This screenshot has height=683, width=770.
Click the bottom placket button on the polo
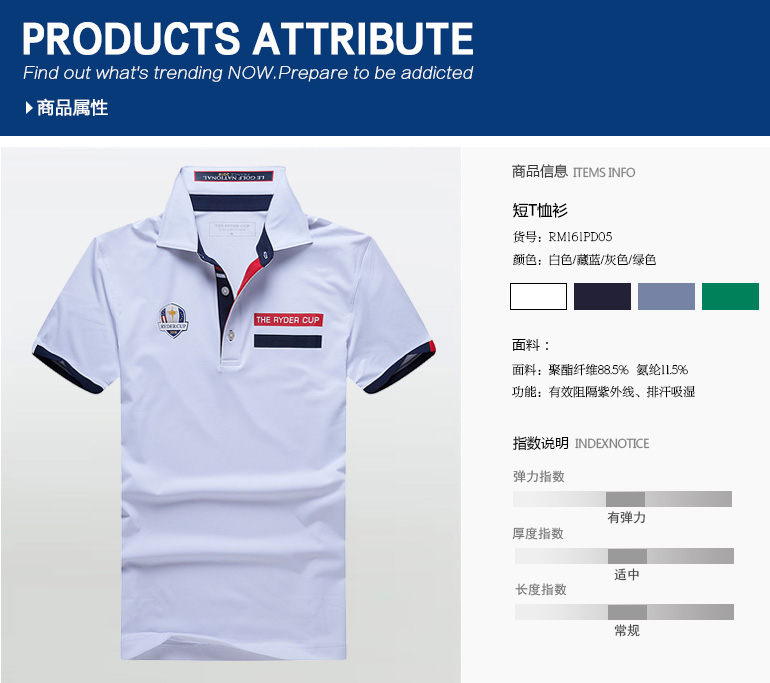click(x=231, y=335)
